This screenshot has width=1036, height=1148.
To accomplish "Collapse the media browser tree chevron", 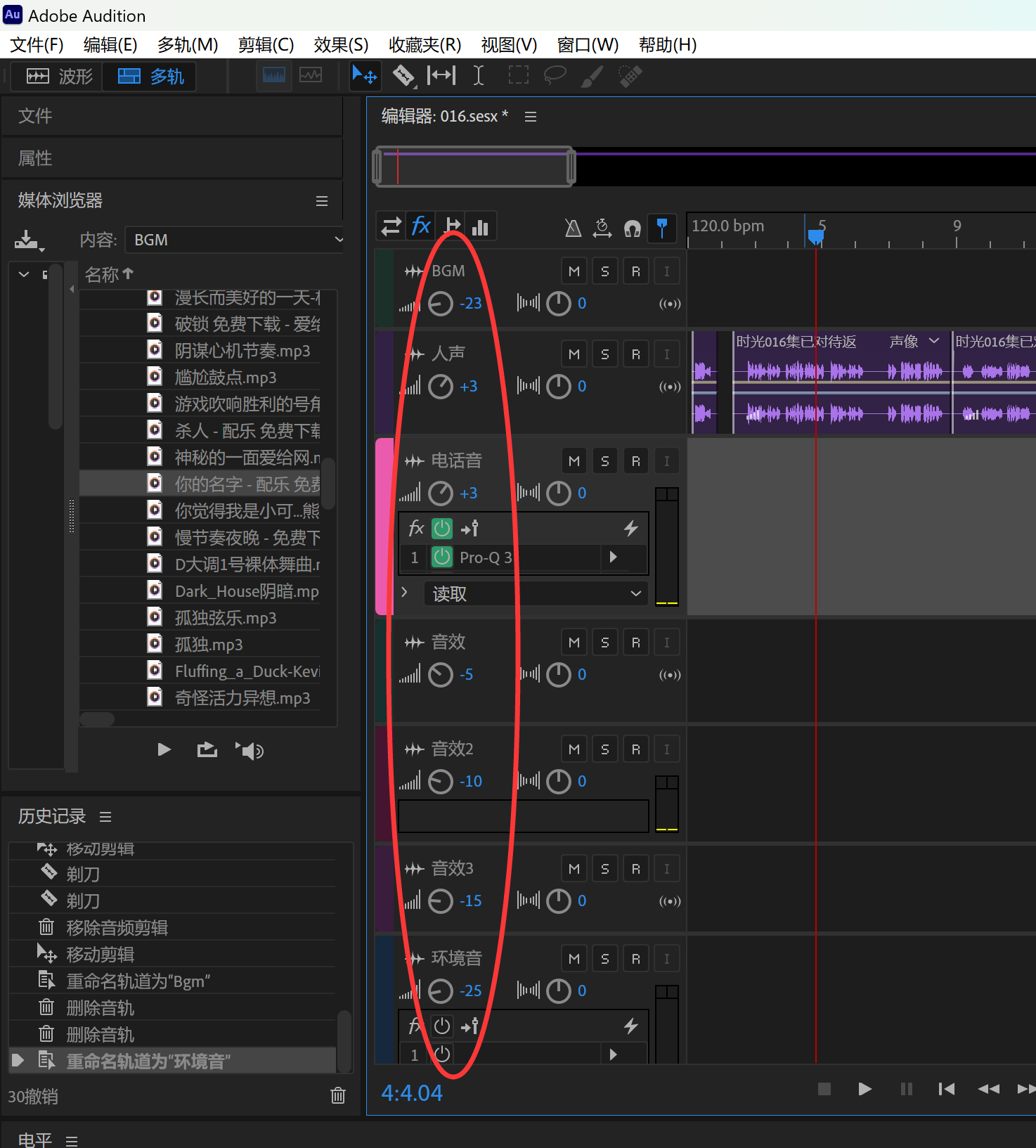I will pyautogui.click(x=25, y=274).
